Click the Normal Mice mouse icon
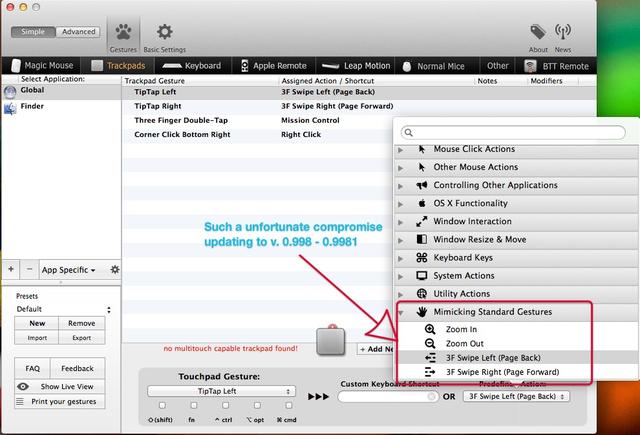Screen dimensions: 640x435 (x=407, y=66)
